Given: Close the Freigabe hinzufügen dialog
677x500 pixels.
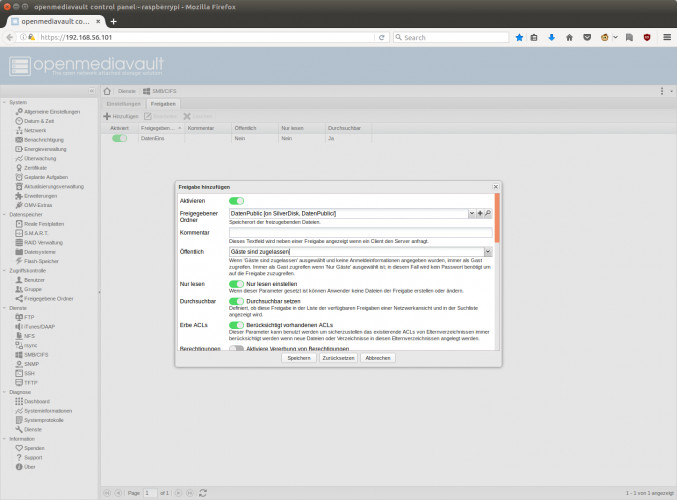Looking at the screenshot, I should pyautogui.click(x=496, y=187).
